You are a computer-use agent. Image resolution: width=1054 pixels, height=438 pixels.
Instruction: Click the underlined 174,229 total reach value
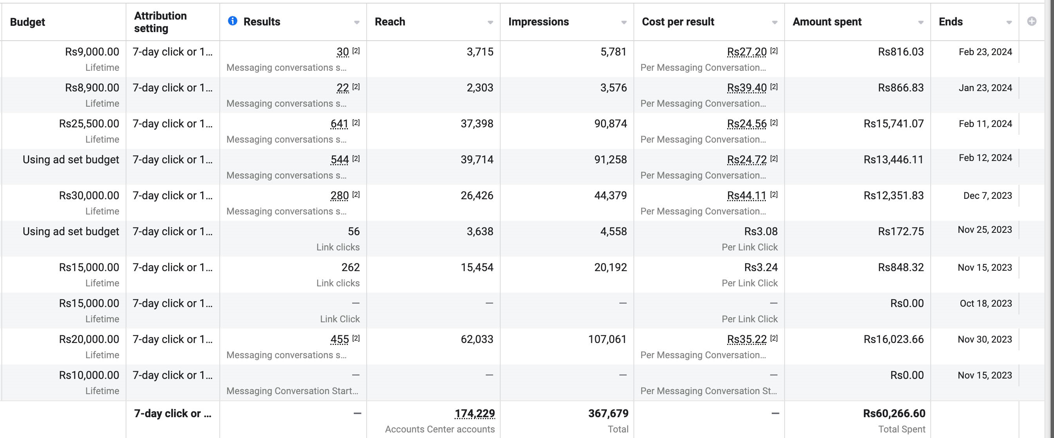tap(474, 413)
